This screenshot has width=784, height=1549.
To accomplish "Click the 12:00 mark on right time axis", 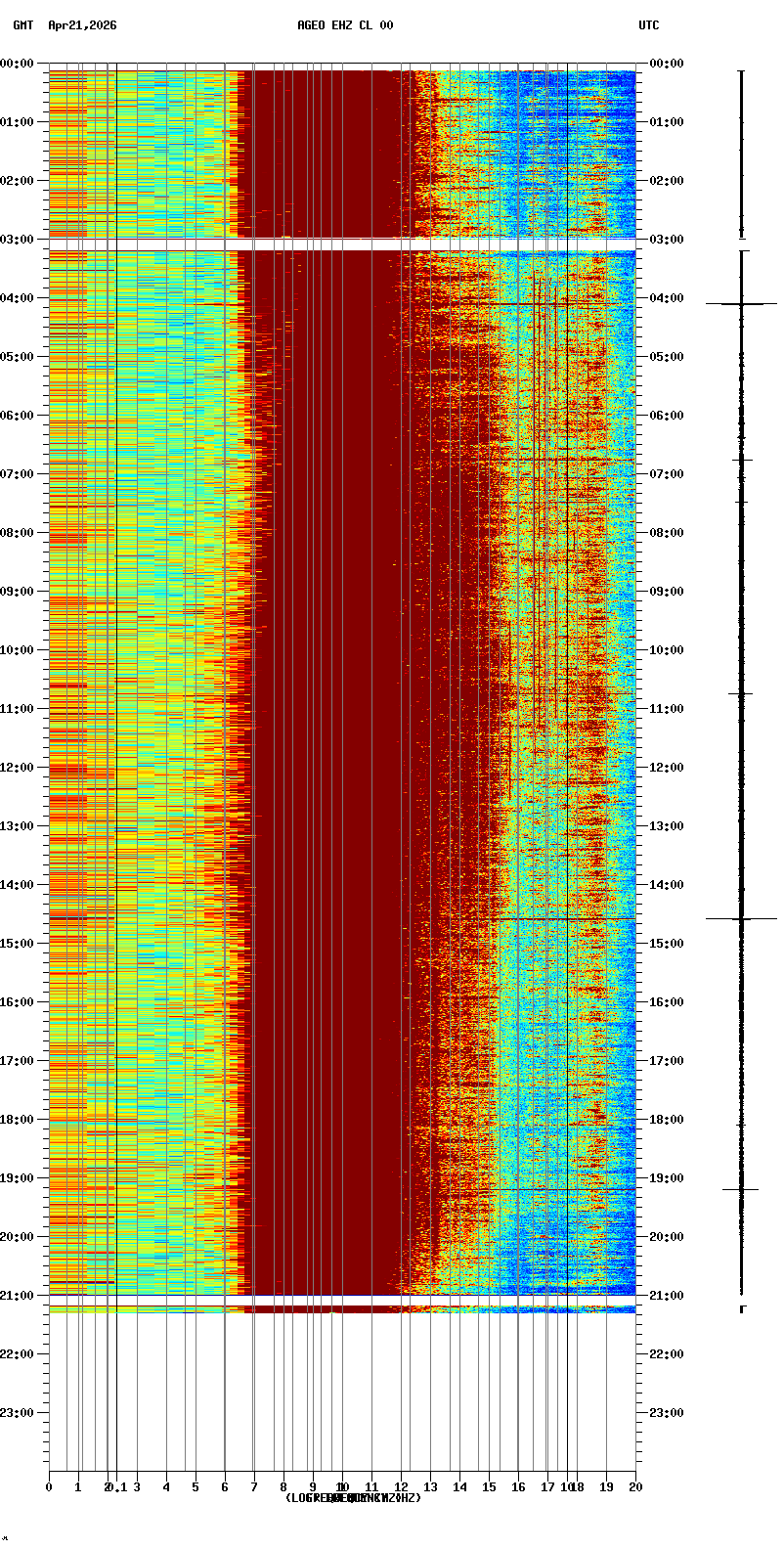I will [x=665, y=768].
